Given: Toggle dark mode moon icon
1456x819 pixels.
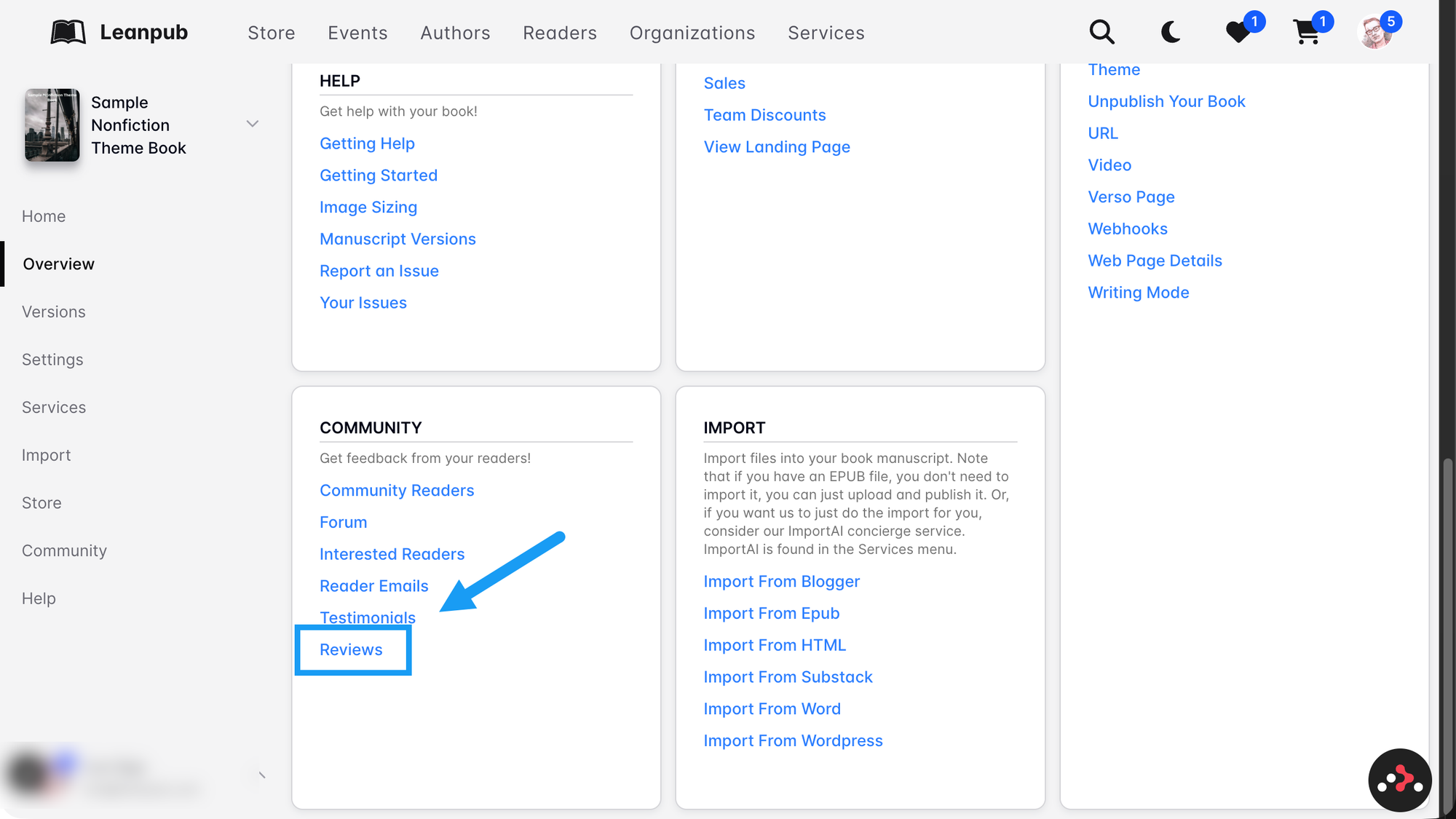Looking at the screenshot, I should [x=1170, y=32].
